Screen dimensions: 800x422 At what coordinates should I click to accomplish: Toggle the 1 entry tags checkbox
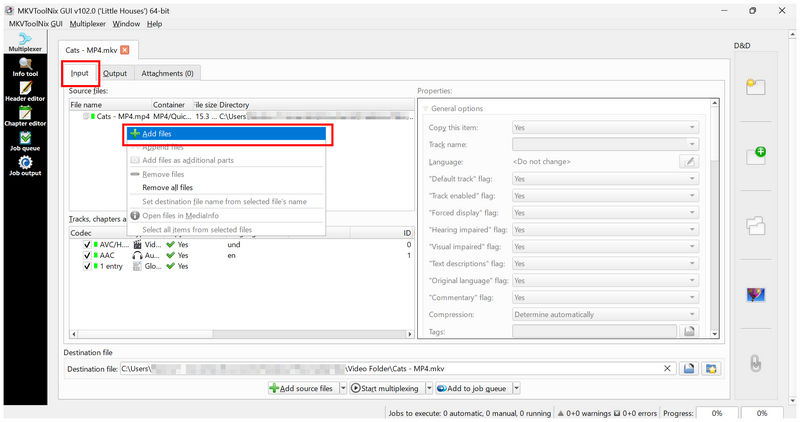pos(87,266)
